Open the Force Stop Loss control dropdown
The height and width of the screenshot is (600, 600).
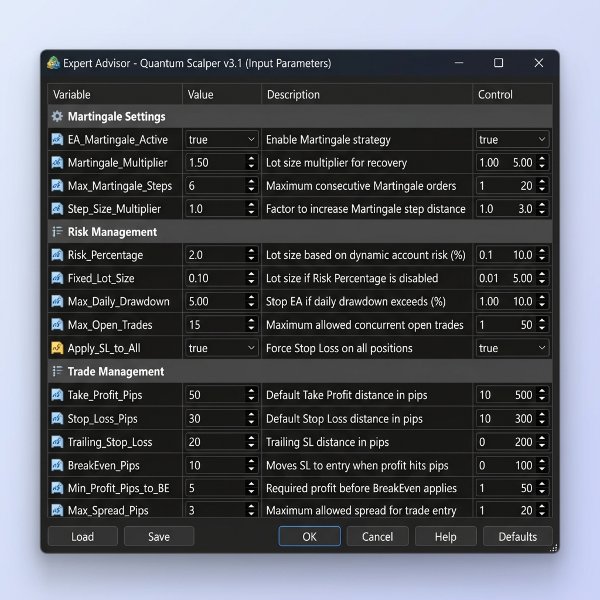coord(512,348)
